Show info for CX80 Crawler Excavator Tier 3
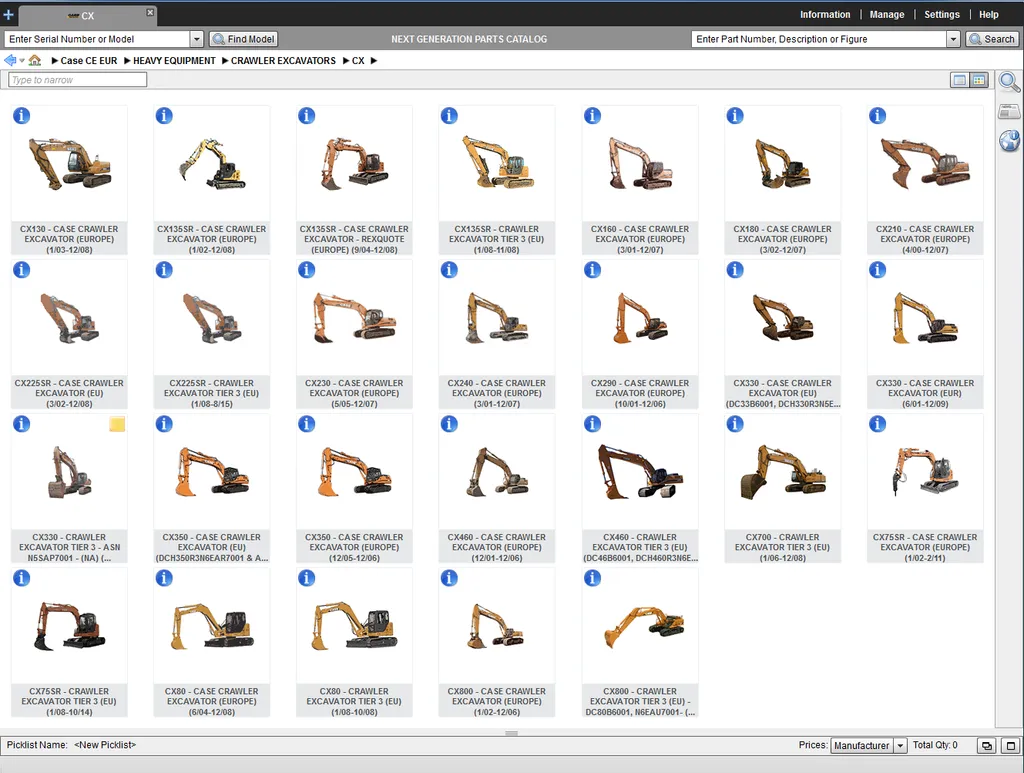Image resolution: width=1024 pixels, height=773 pixels. [306, 578]
